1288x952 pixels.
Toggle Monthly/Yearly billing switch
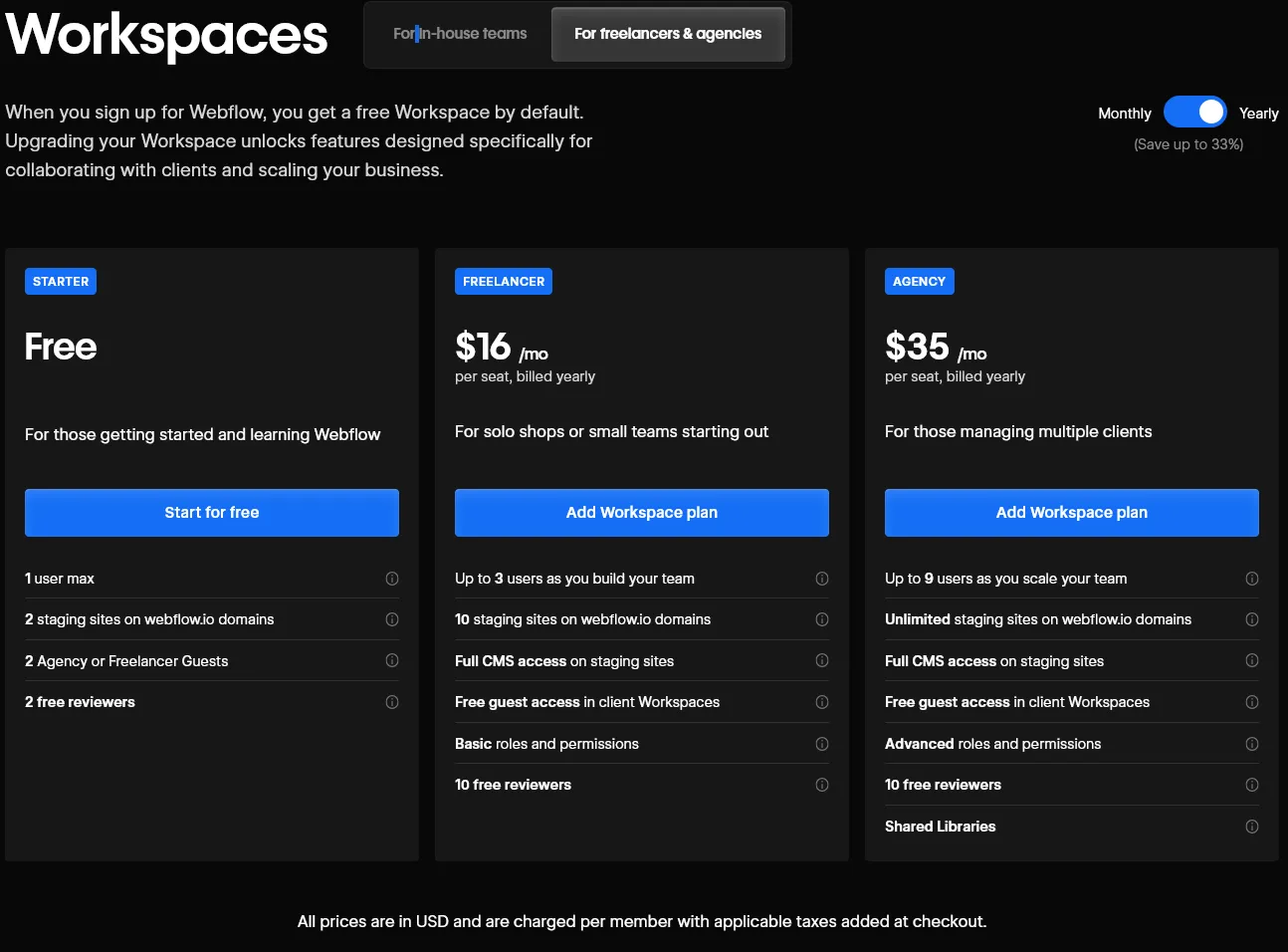click(1195, 112)
